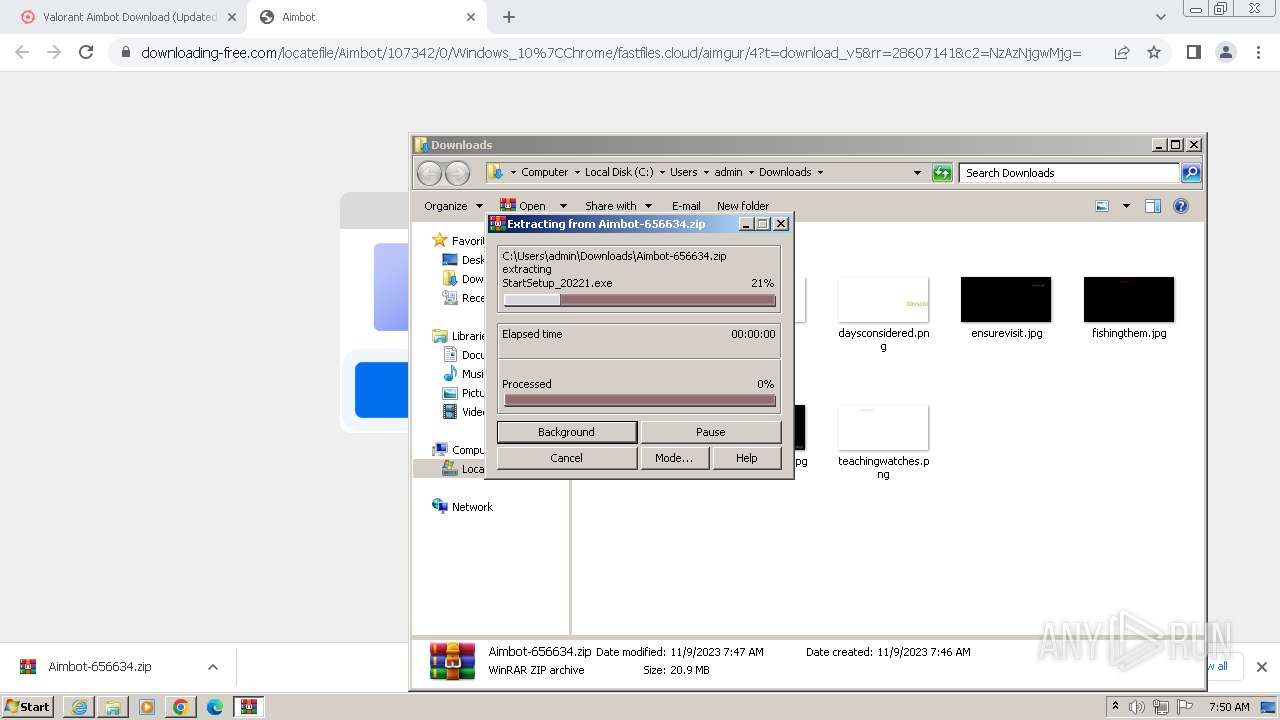The image size is (1280, 720).
Task: Send the extraction to Background
Action: coord(567,432)
